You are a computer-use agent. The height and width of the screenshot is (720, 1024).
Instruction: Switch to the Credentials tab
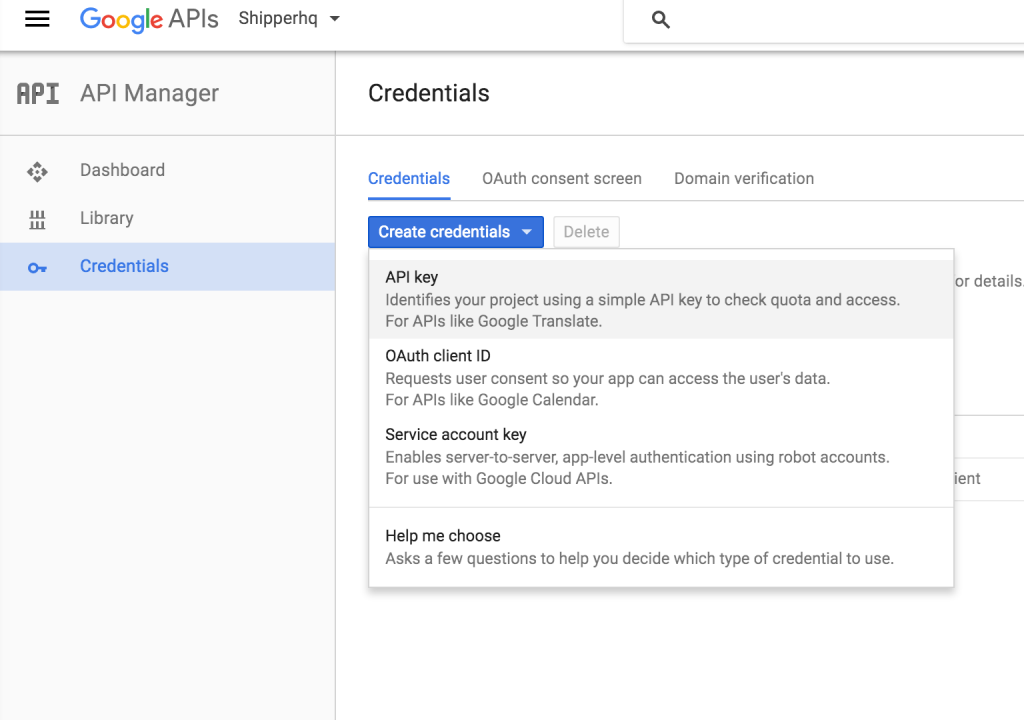coord(409,178)
